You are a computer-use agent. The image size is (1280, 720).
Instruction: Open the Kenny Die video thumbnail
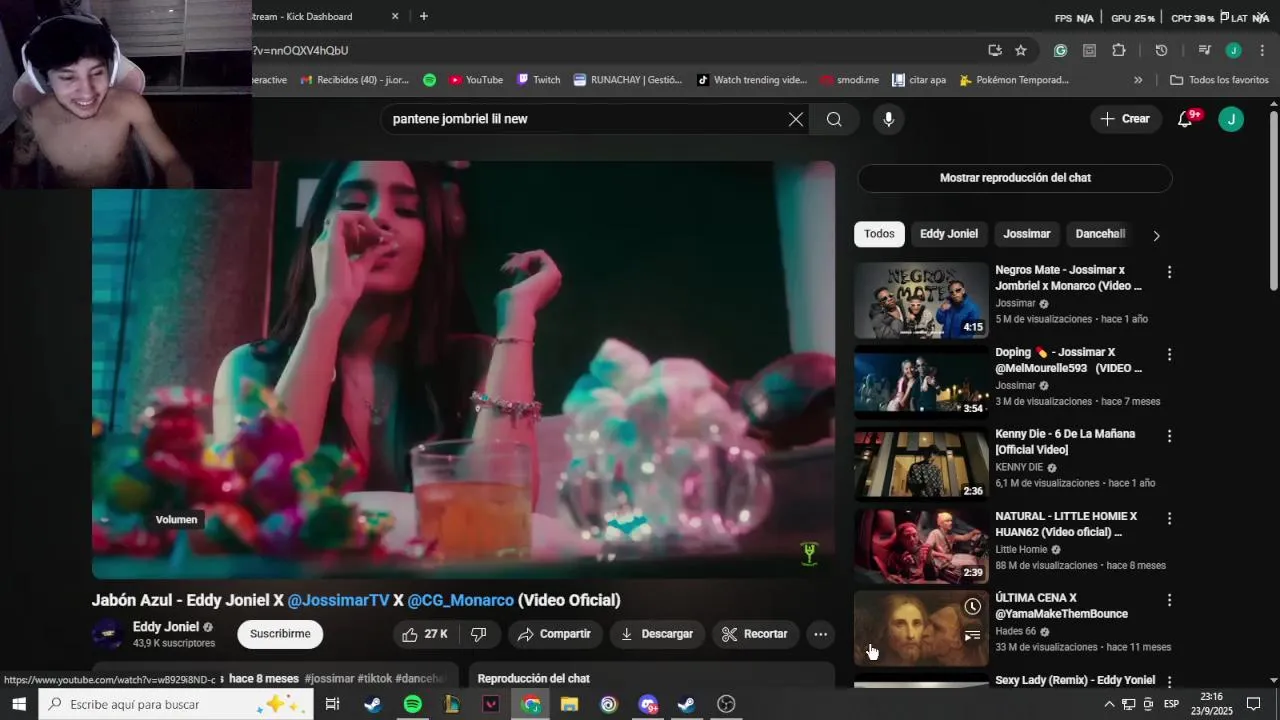921,464
